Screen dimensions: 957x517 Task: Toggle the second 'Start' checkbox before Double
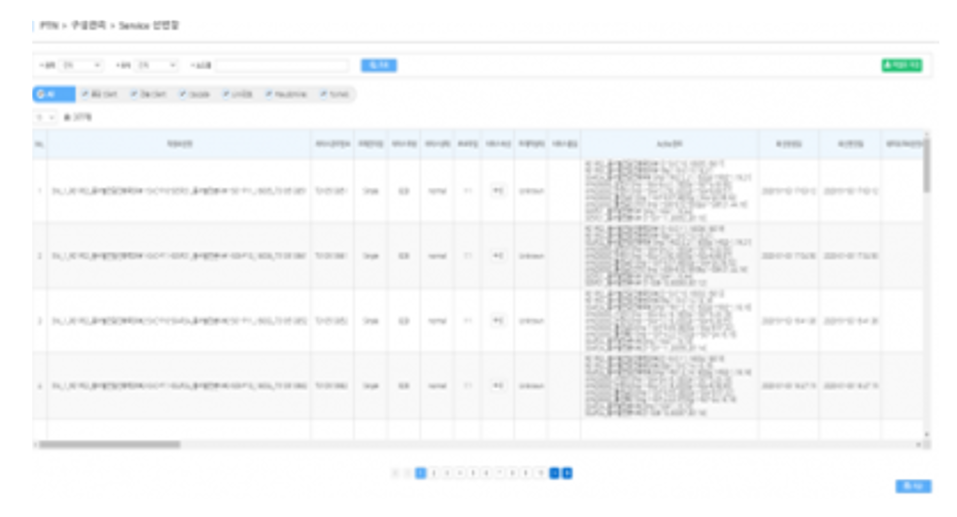click(134, 94)
